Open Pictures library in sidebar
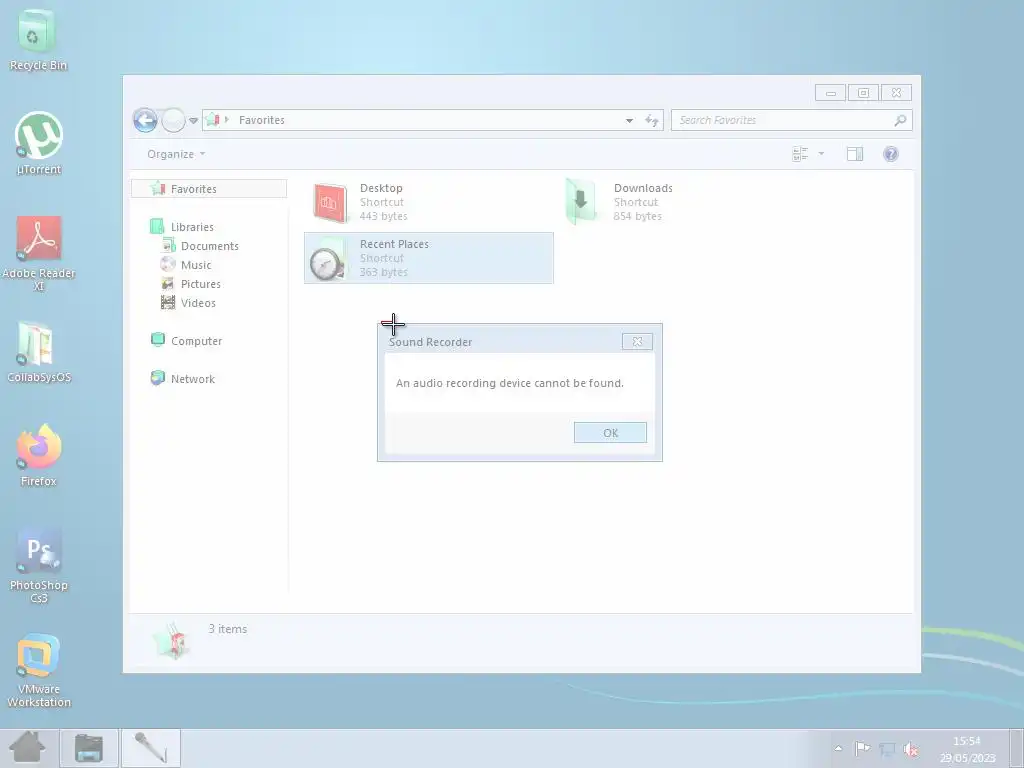 click(x=191, y=284)
